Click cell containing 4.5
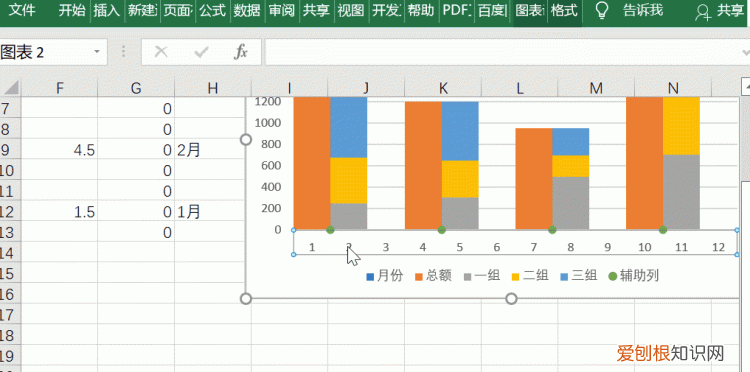Viewport: 750px width, 372px height. 60,150
